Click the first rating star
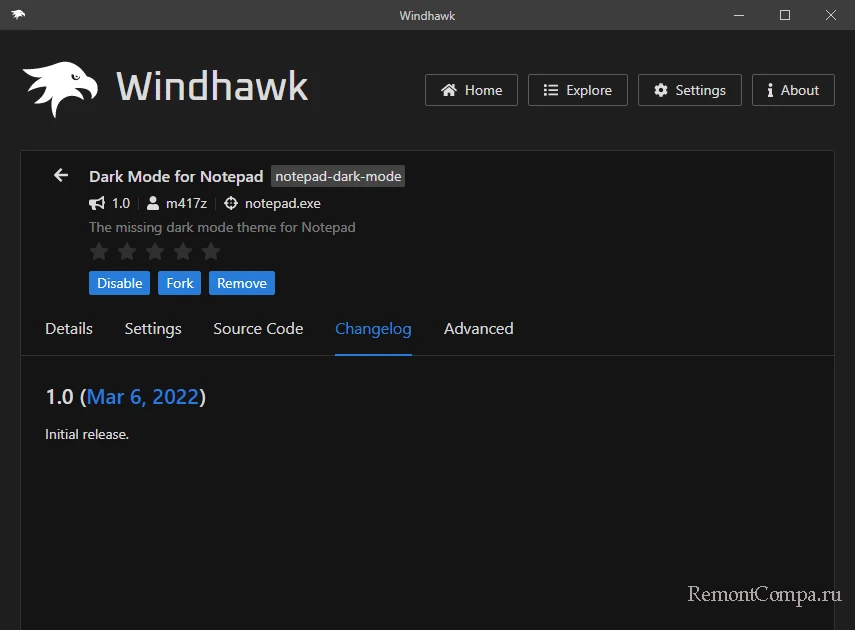The image size is (855, 630). pyautogui.click(x=99, y=251)
